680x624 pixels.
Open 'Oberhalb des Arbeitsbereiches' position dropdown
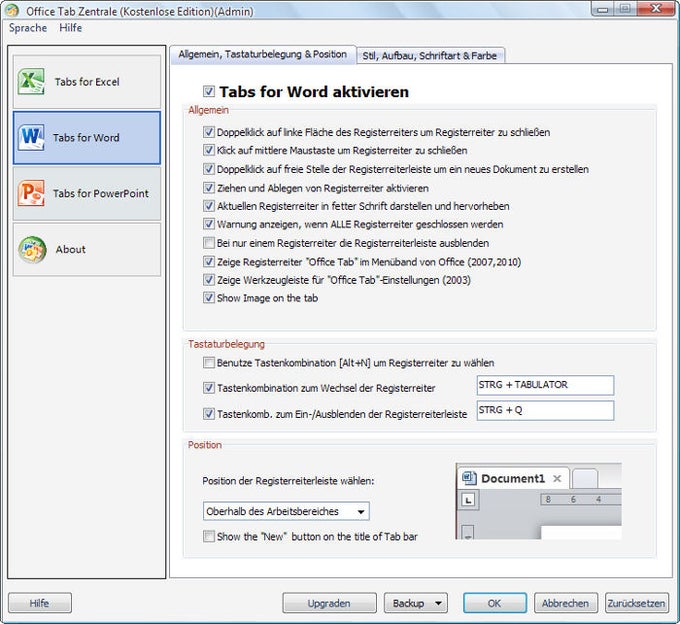click(x=286, y=511)
